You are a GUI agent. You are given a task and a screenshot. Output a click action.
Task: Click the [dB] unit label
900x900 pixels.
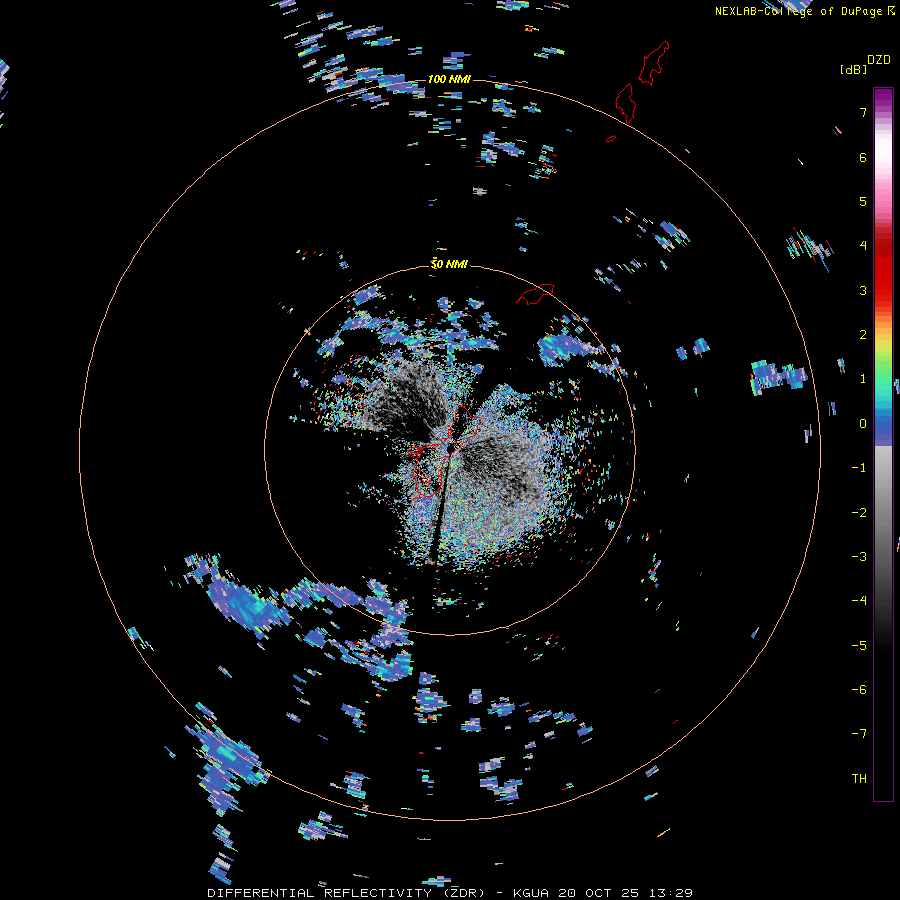point(853,69)
